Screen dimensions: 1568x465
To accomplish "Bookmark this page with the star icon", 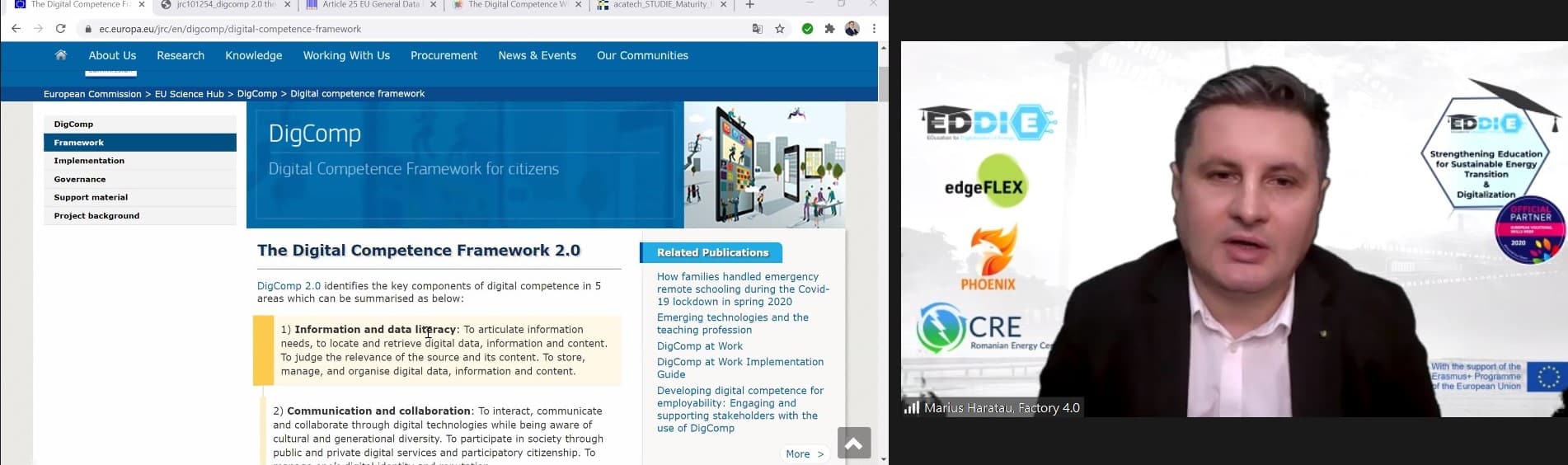I will click(x=780, y=29).
